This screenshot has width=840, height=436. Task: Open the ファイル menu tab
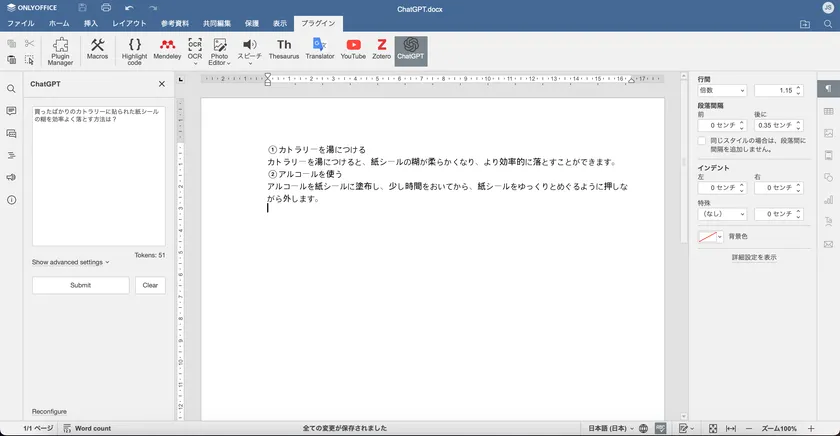click(21, 22)
